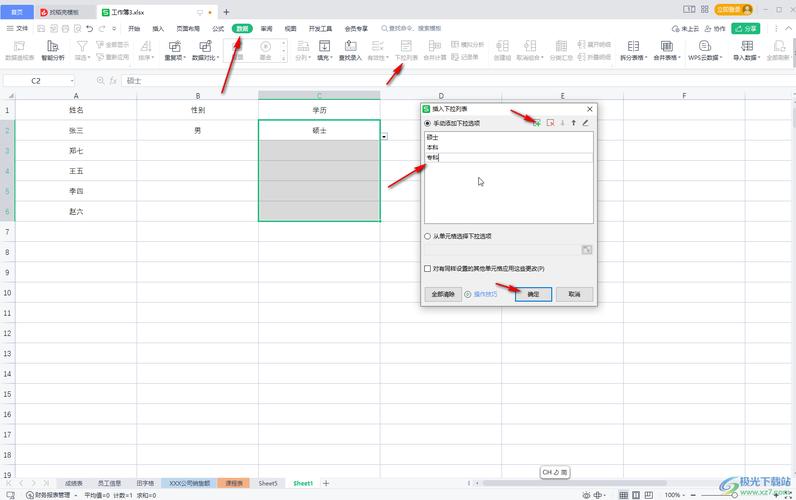
Task: Click the 全部清除 button
Action: 443,294
